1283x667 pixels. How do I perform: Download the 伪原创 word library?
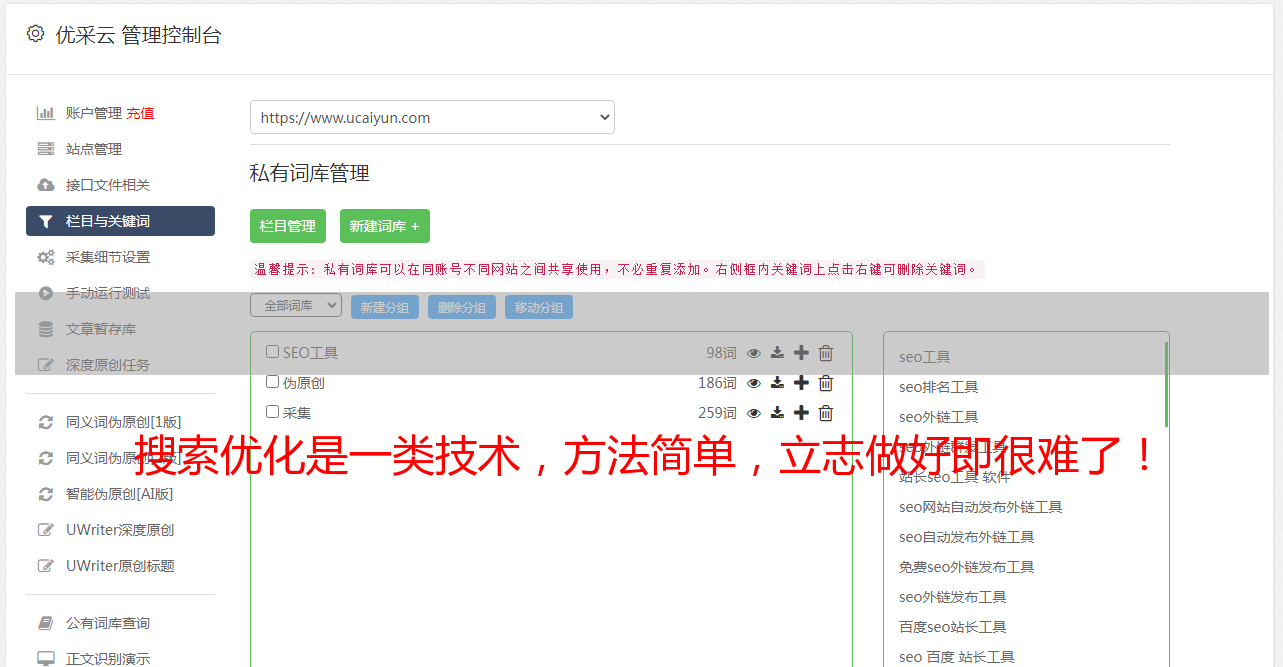777,383
